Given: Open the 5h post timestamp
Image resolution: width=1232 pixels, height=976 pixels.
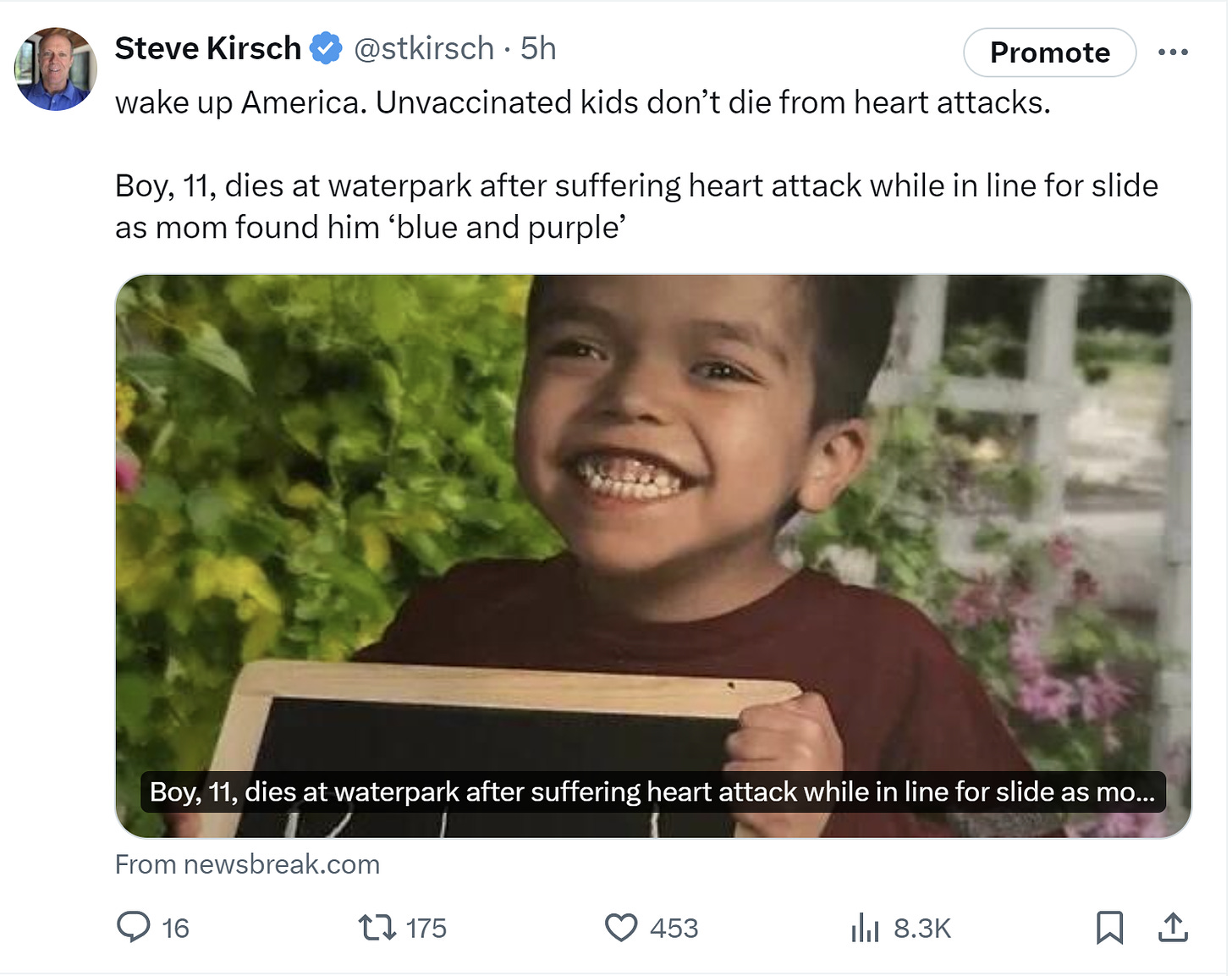Looking at the screenshot, I should (538, 49).
